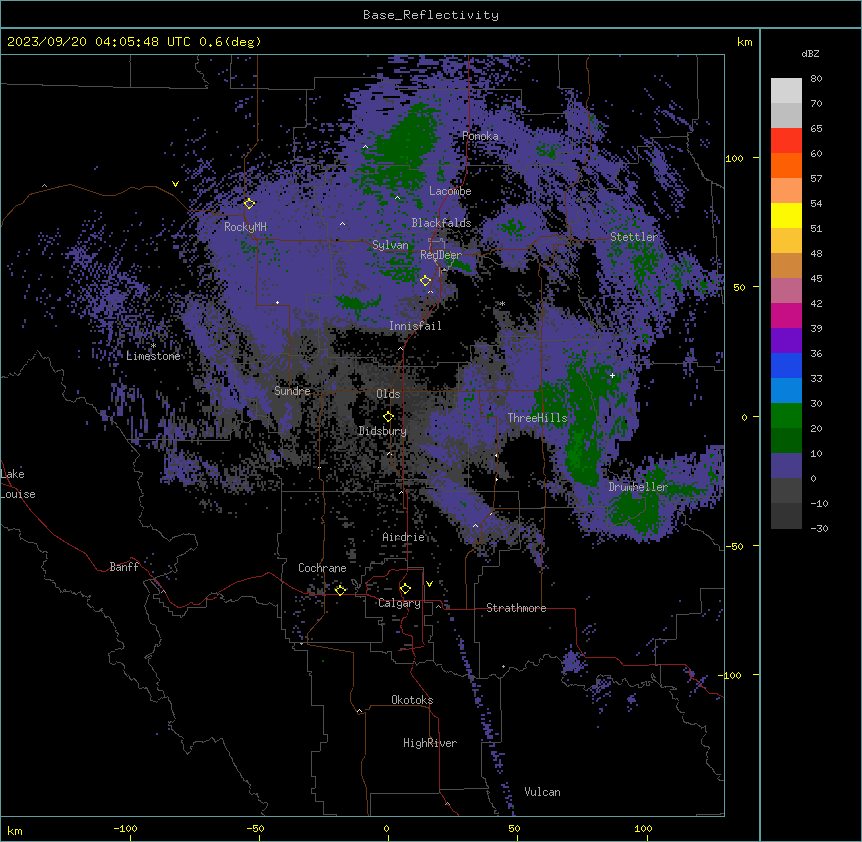The image size is (862, 842).
Task: Click the yellow 51-54 dBZ legend swatch
Action: (x=786, y=215)
